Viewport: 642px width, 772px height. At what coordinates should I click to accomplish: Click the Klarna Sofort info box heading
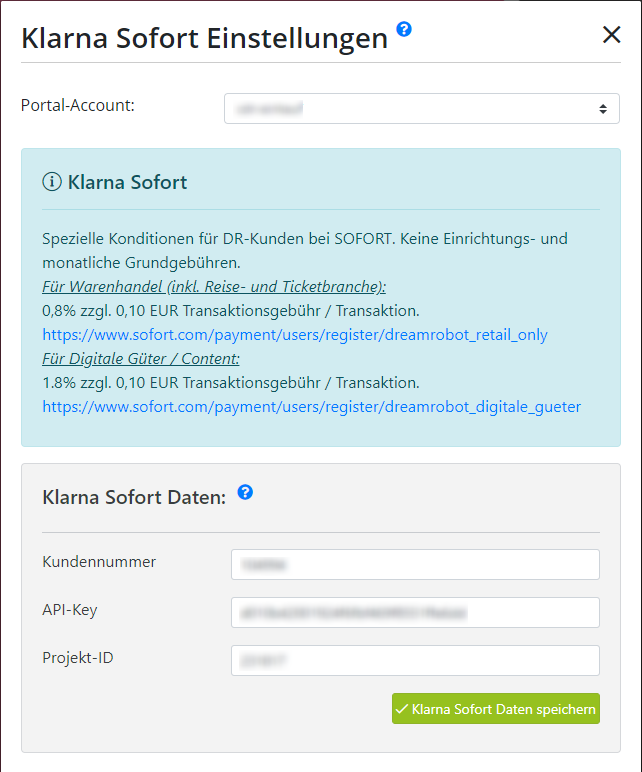click(128, 182)
